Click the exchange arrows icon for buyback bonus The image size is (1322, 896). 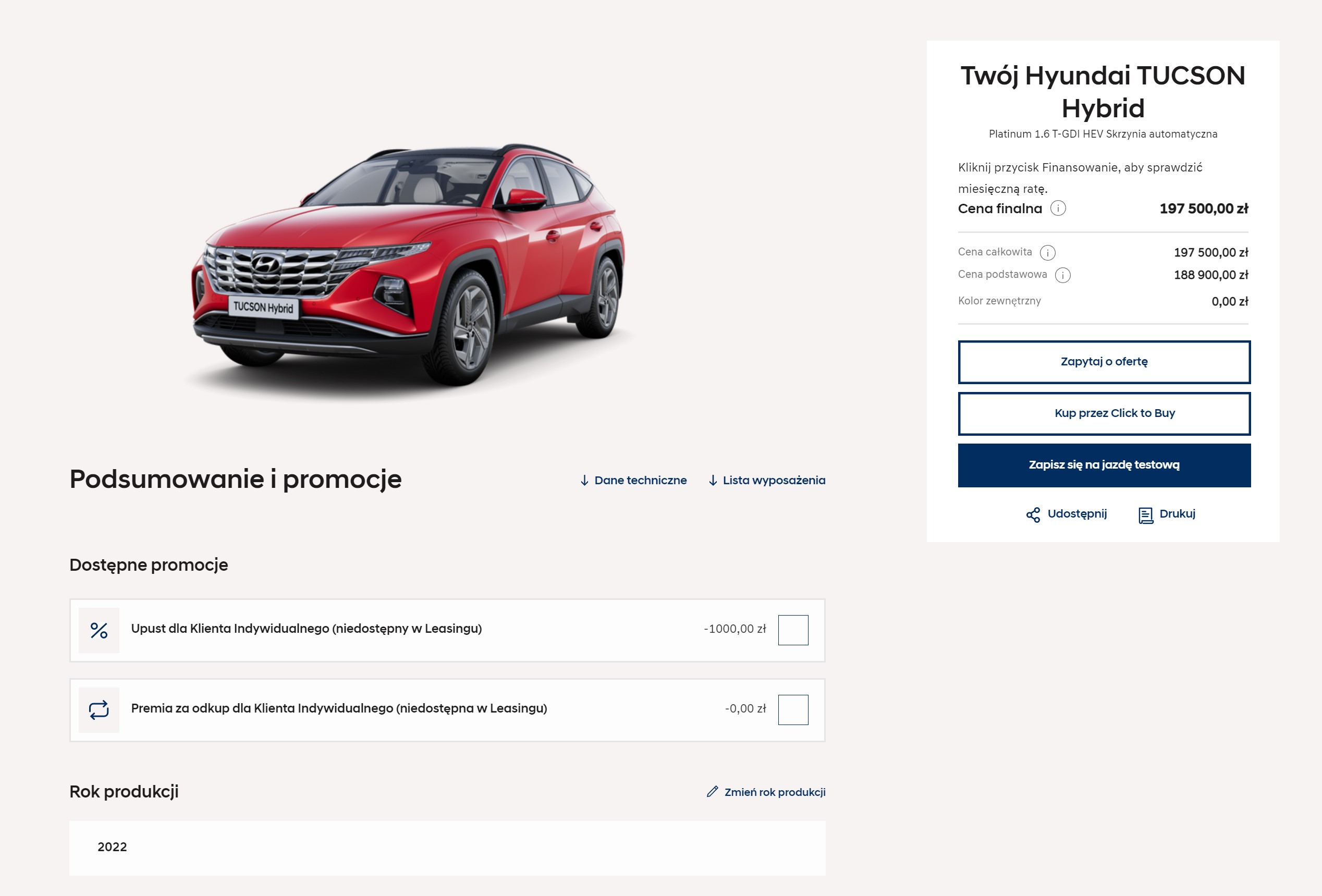pyautogui.click(x=99, y=710)
